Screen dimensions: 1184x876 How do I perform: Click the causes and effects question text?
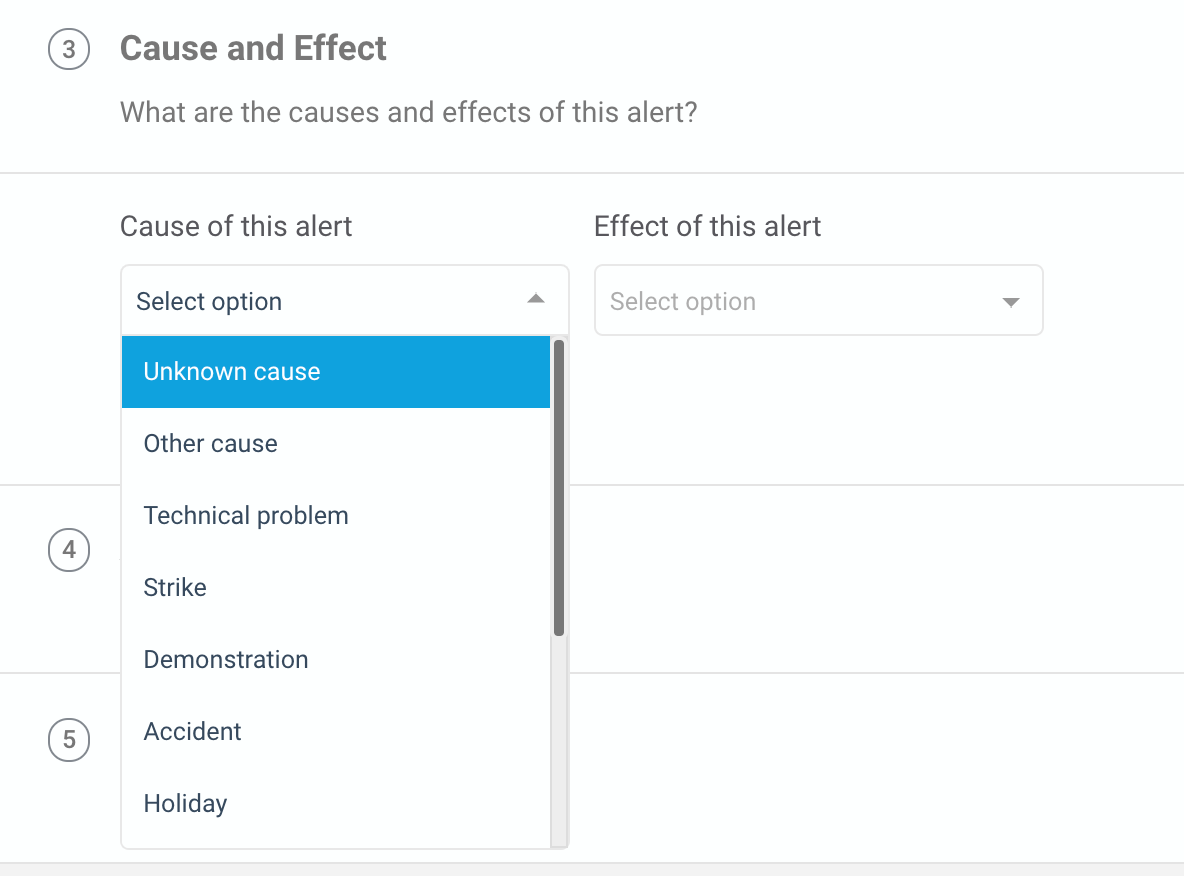point(409,113)
